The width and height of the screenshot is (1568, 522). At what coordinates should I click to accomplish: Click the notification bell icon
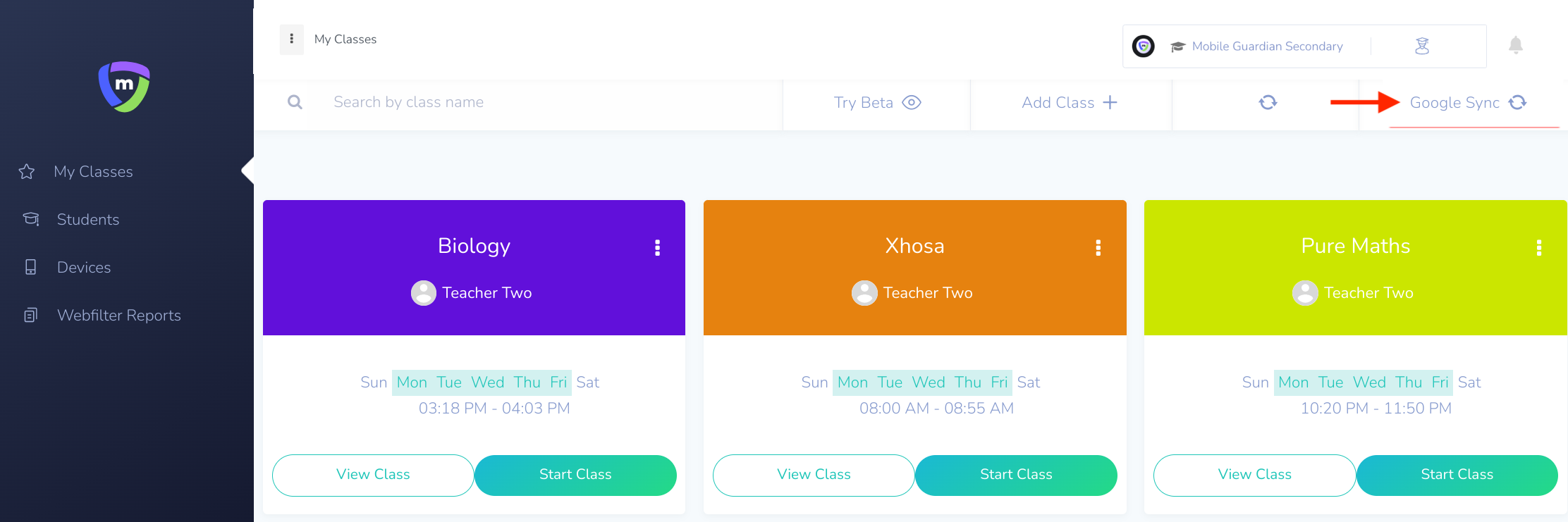point(1516,45)
